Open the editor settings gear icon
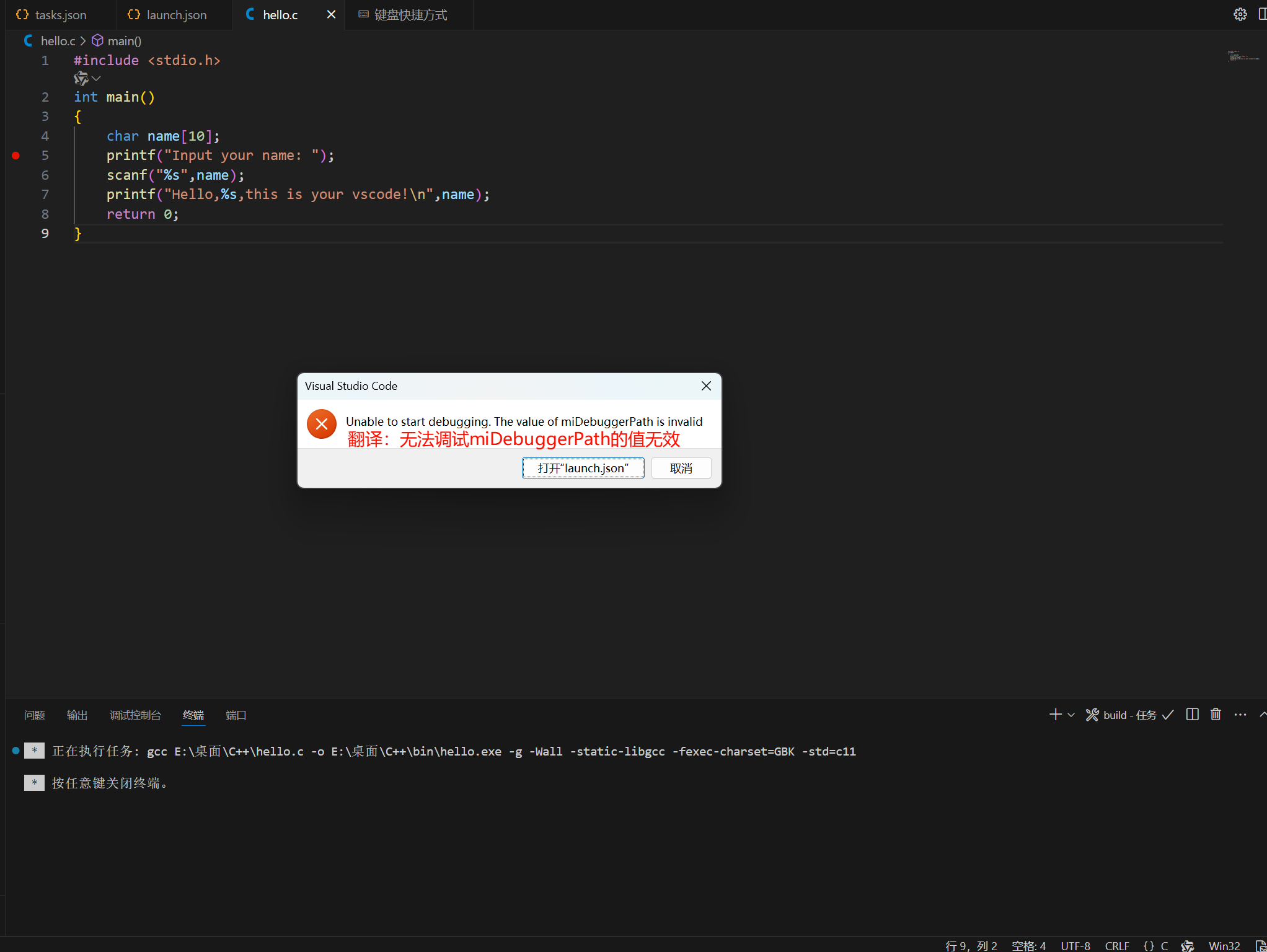1267x952 pixels. point(1240,14)
